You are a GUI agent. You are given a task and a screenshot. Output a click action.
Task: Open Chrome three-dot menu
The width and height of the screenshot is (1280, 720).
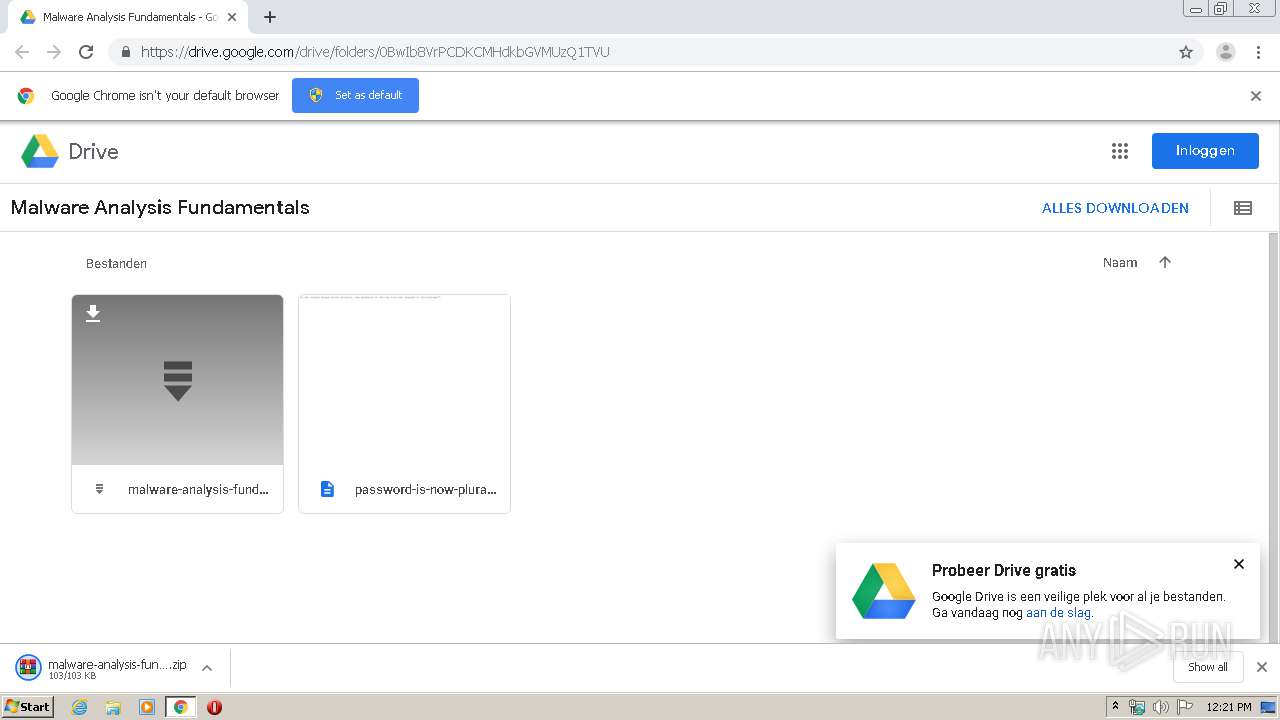click(1259, 52)
